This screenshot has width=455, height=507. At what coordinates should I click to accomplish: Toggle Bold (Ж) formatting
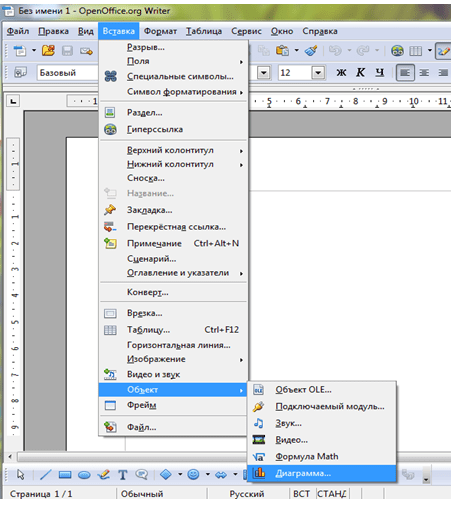tap(341, 72)
